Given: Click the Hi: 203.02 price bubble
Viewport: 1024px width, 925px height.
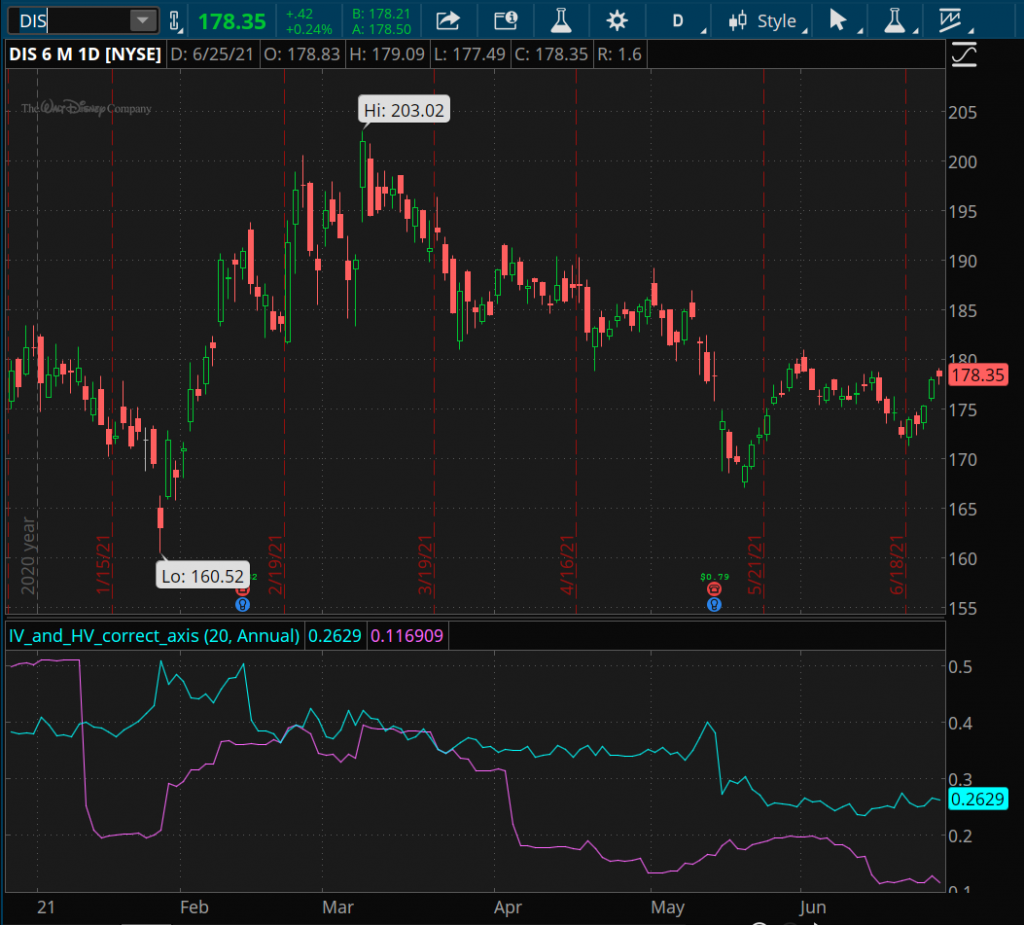Looking at the screenshot, I should coord(404,110).
